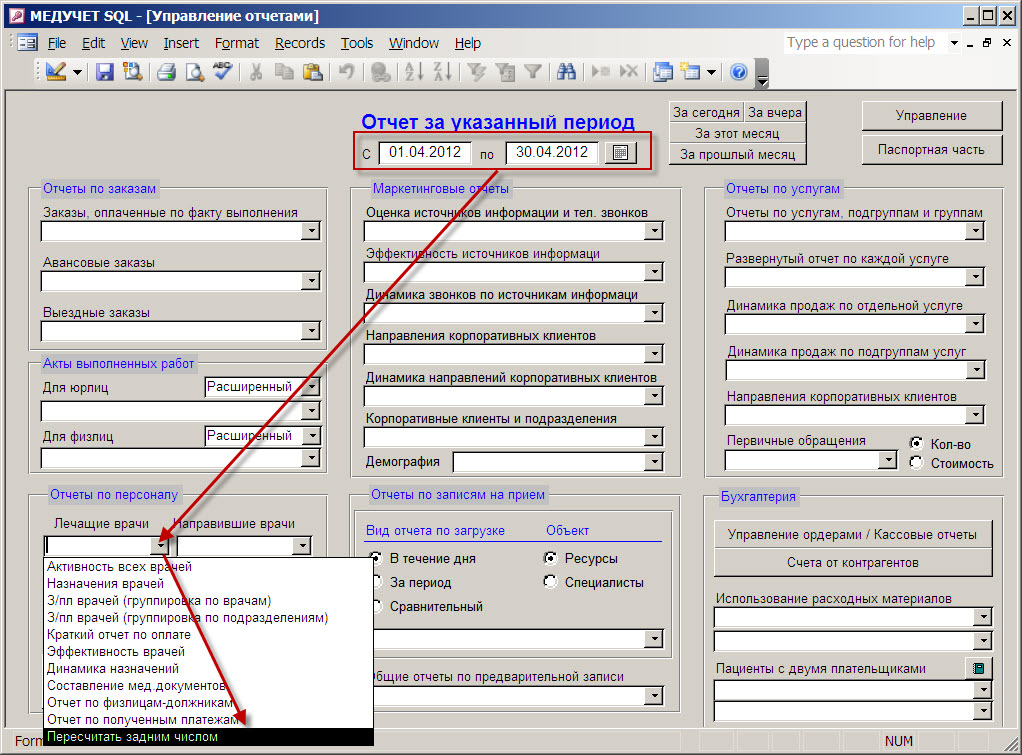Viewport: 1022px width, 755px height.
Task: Click the Copy toolbar icon
Action: click(x=284, y=72)
